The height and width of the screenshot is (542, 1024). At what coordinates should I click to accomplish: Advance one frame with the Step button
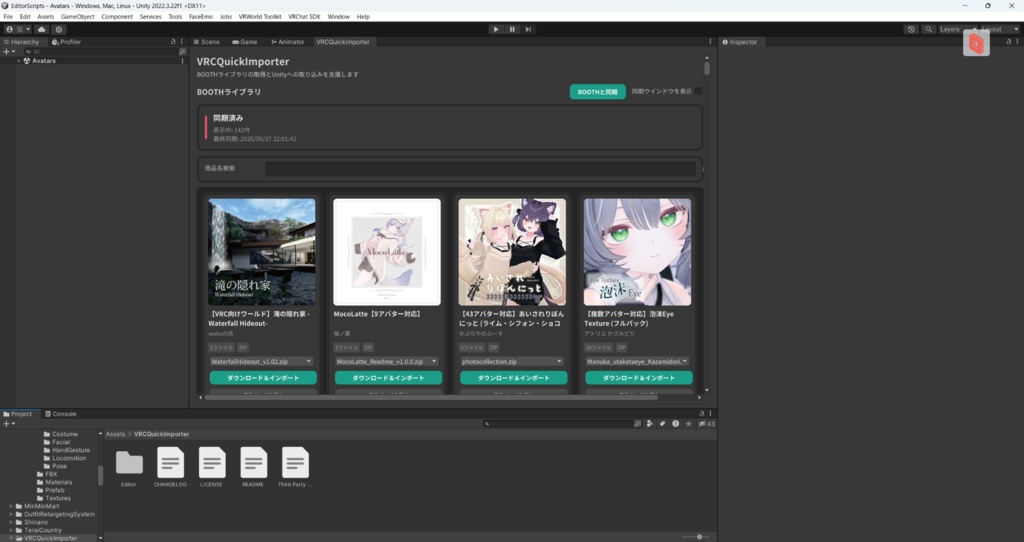528,29
